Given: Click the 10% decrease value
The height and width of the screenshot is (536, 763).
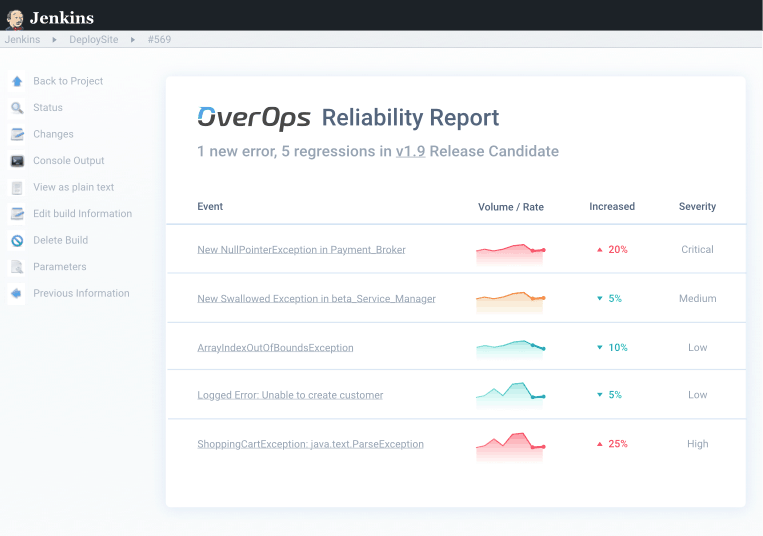Looking at the screenshot, I should (x=618, y=347).
